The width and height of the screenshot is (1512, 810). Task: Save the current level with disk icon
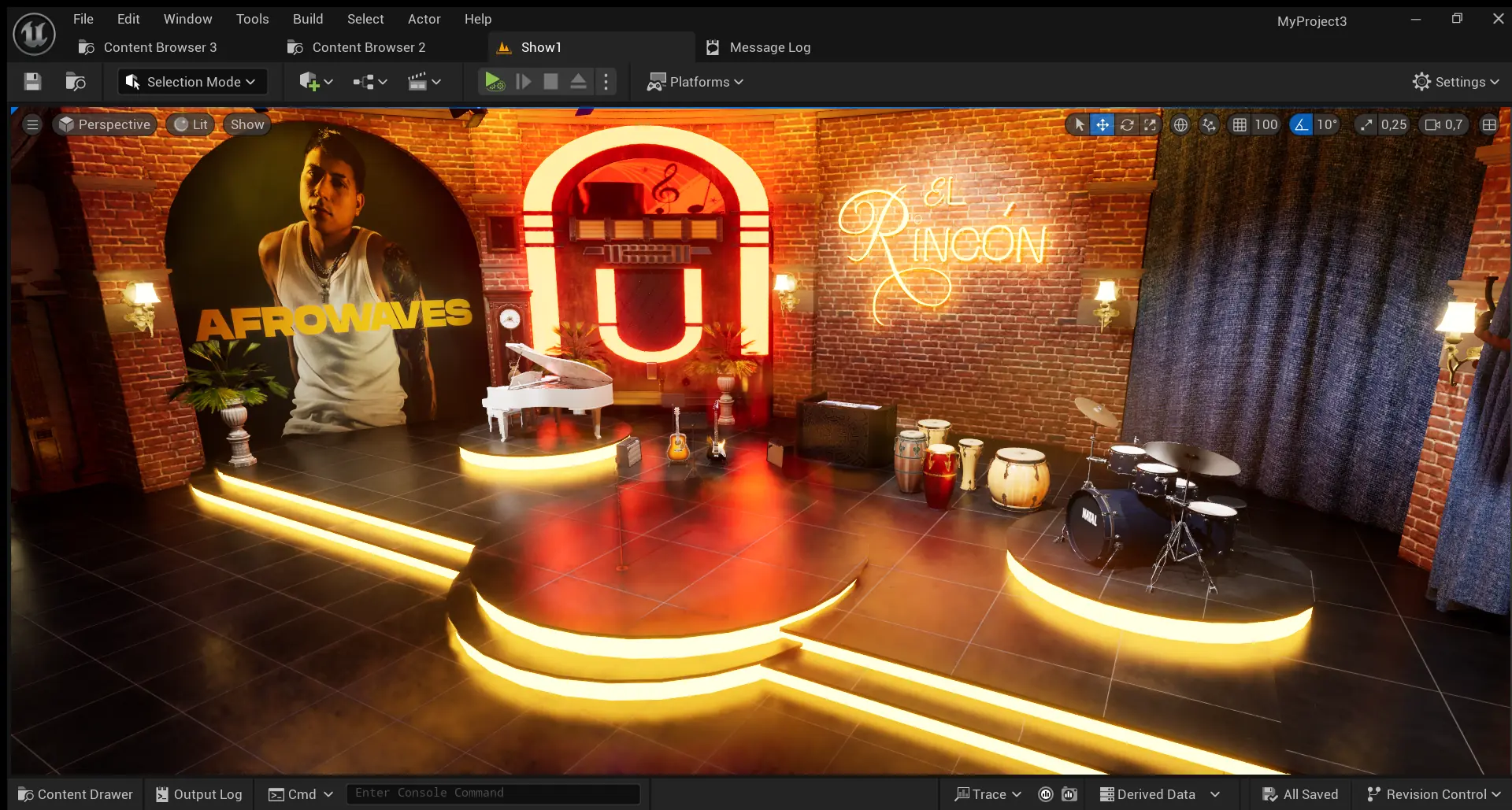[x=32, y=82]
